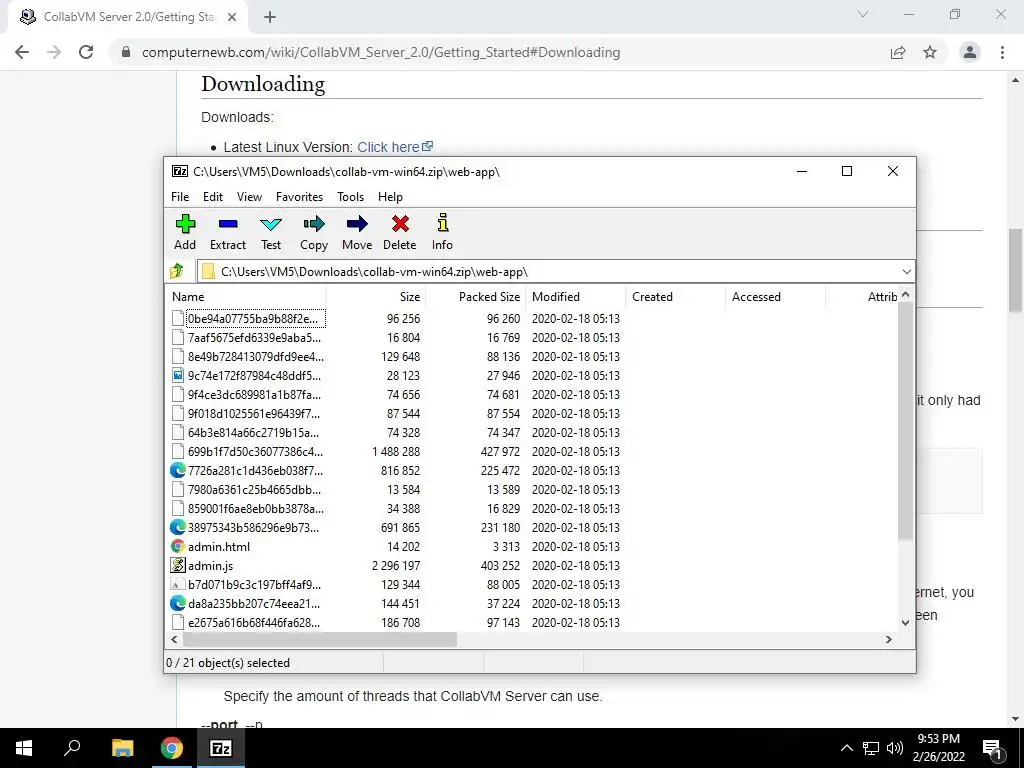Extract files using the blue minus icon
This screenshot has height=768, width=1024.
click(x=228, y=224)
